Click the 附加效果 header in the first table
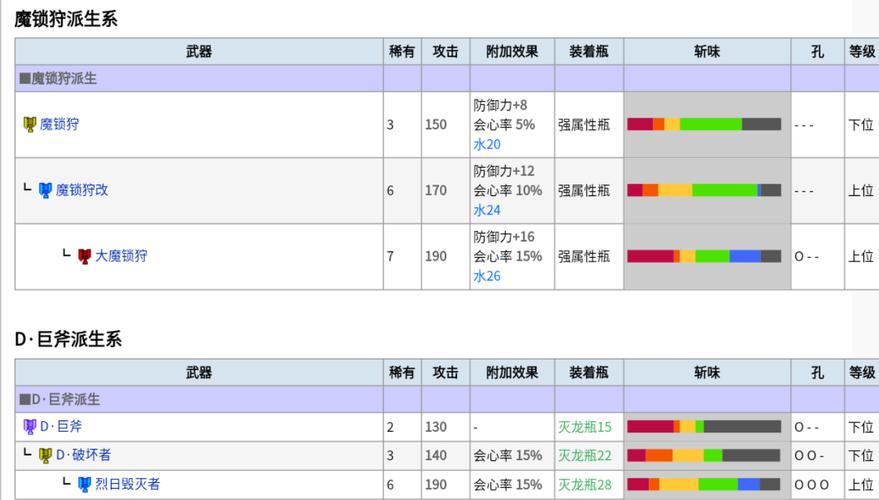 (x=512, y=52)
